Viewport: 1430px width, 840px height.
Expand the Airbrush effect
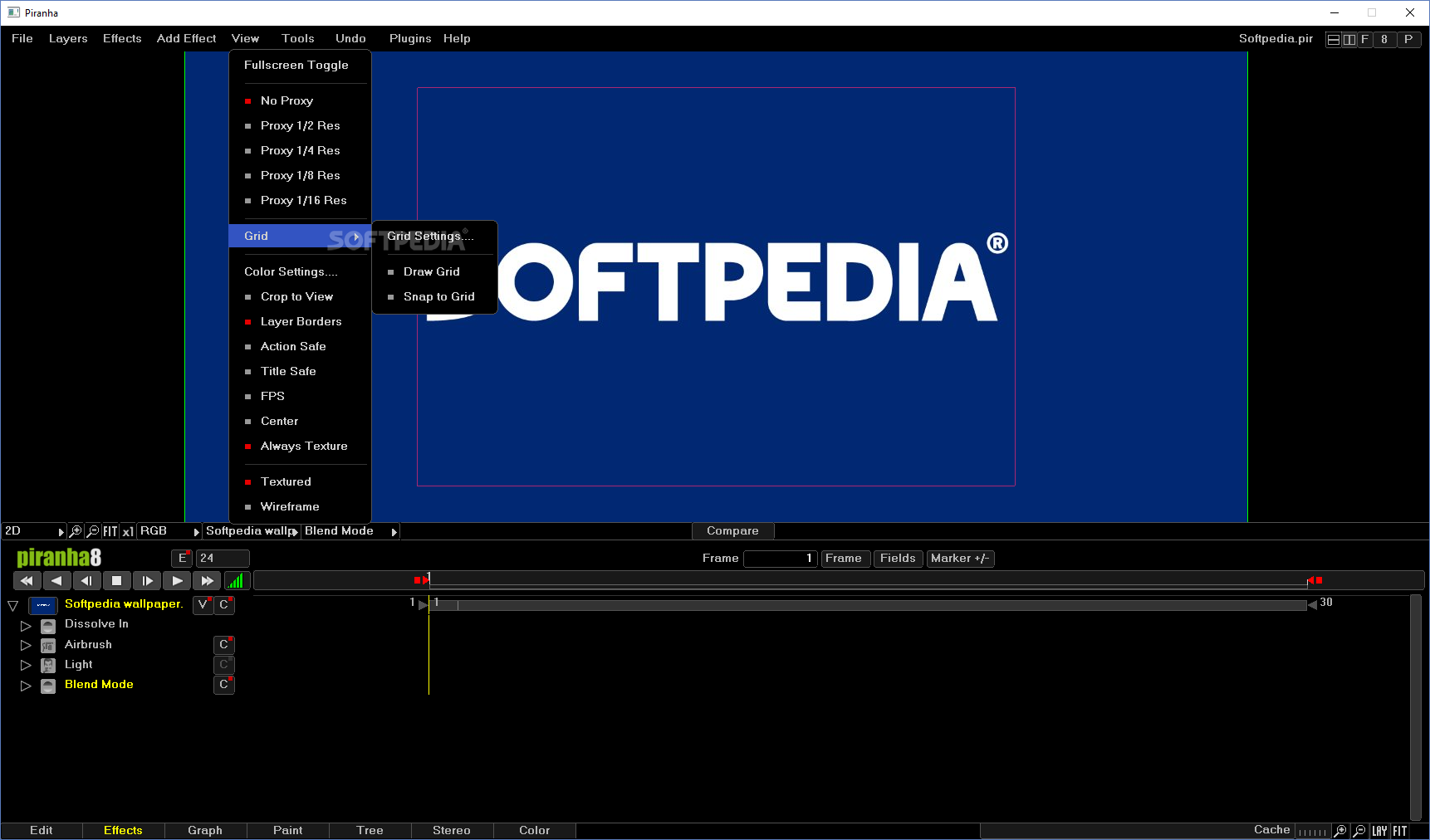coord(26,645)
